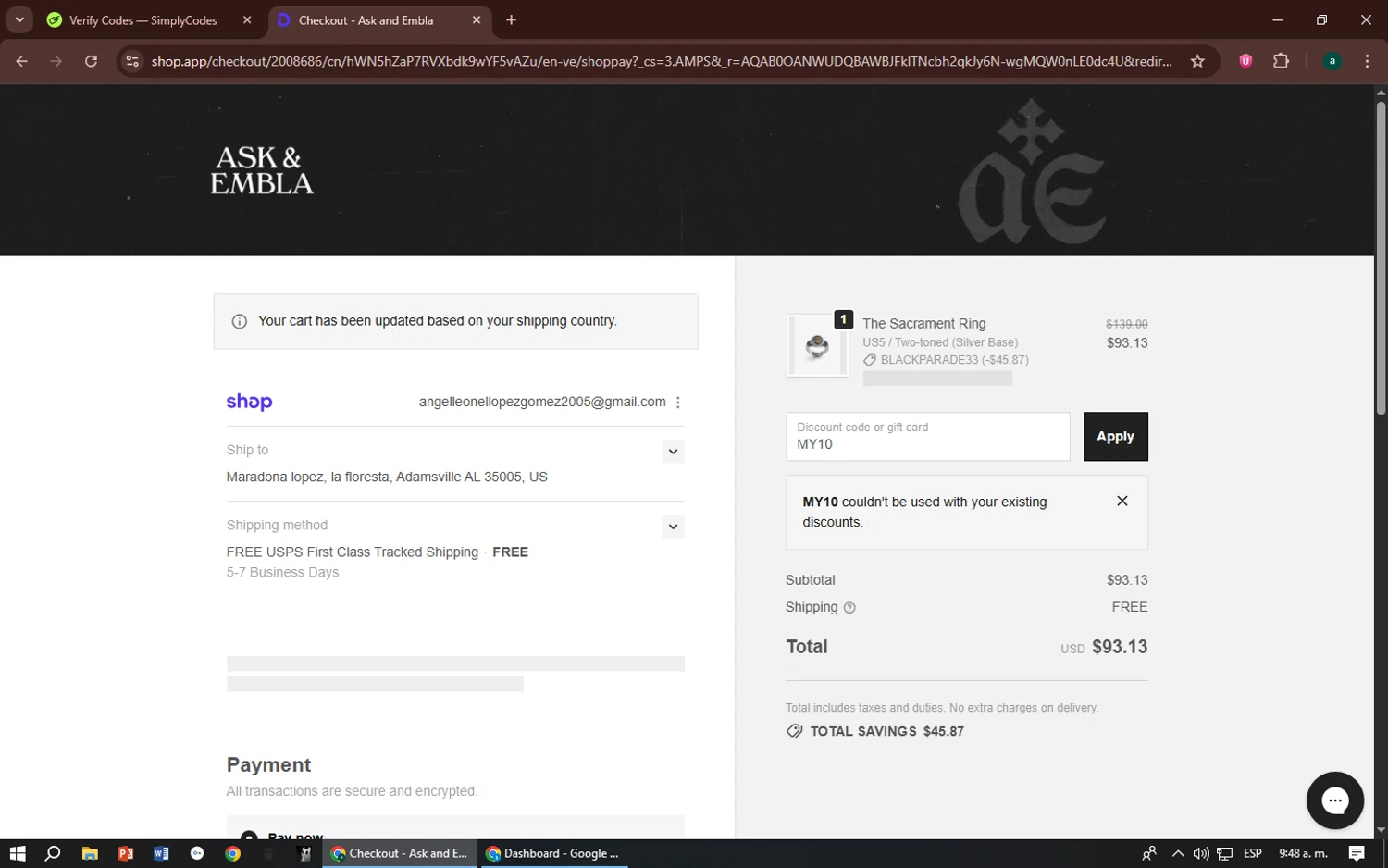Screen dimensions: 1388x868
Task: Open the taskbar clock showing 9:48 a. m.
Action: (1303, 853)
